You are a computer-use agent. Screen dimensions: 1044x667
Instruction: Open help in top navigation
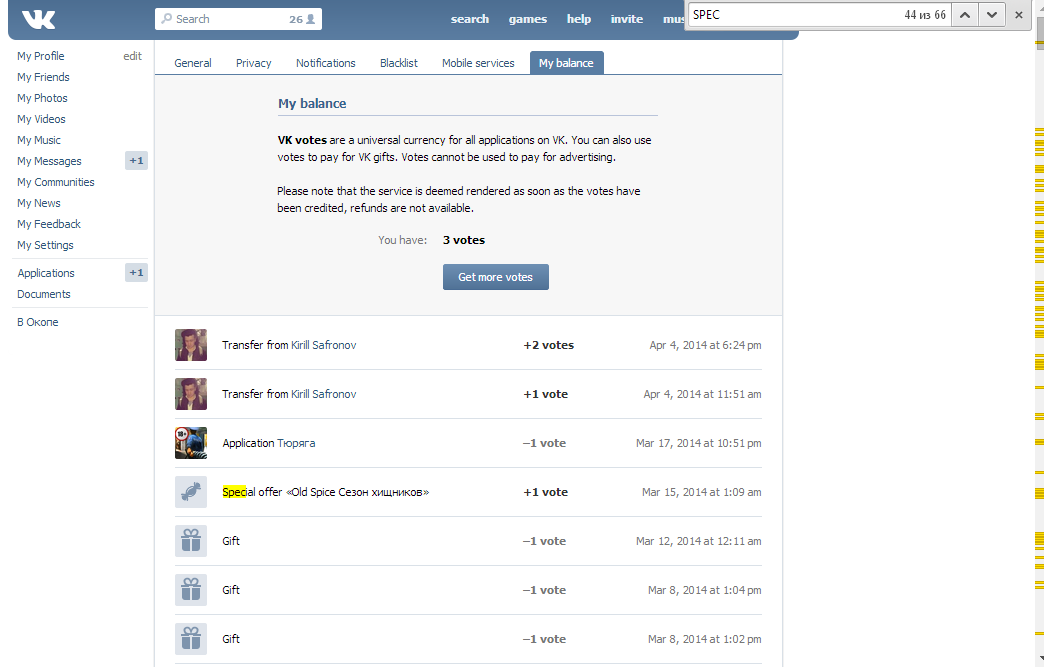579,19
